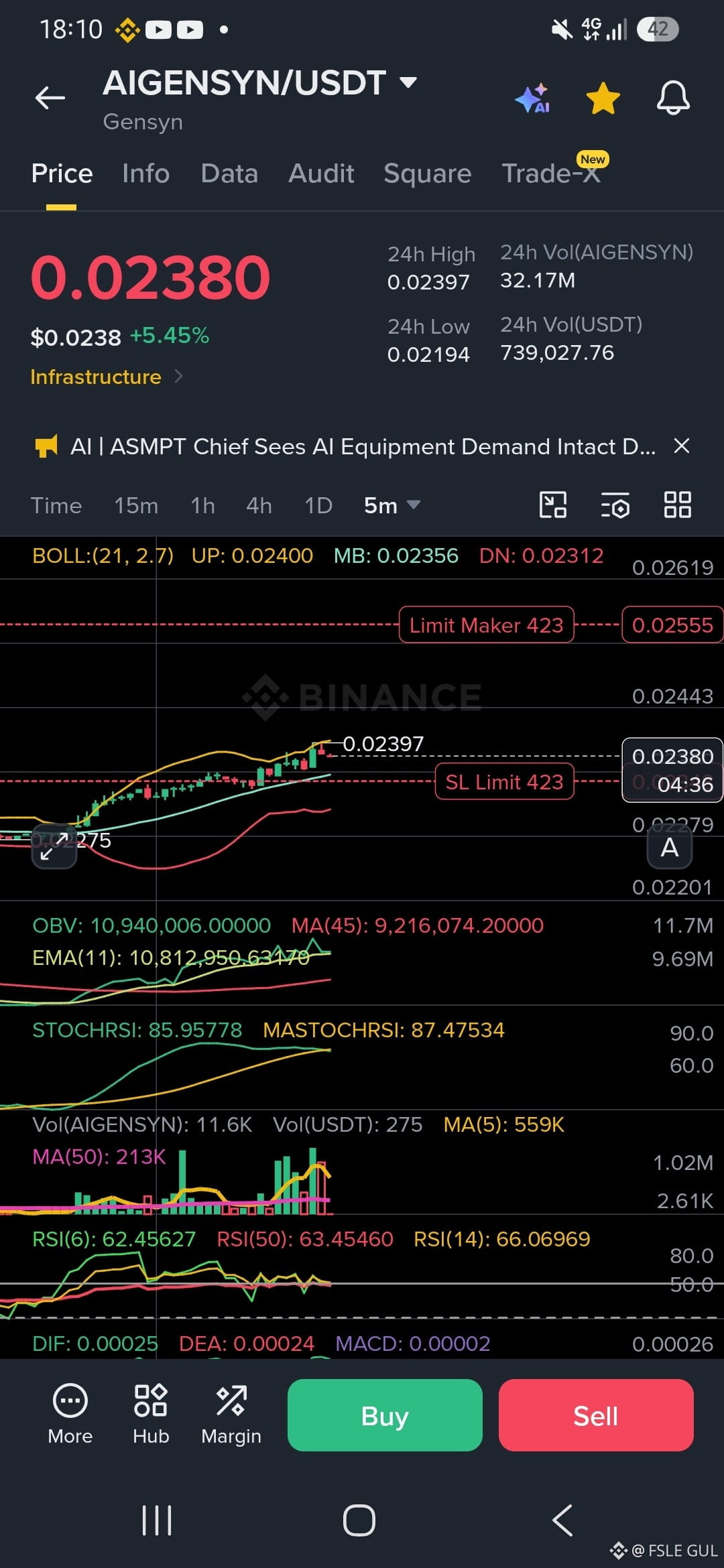Click the megaphone announcement icon
The width and height of the screenshot is (724, 1568).
(x=46, y=446)
